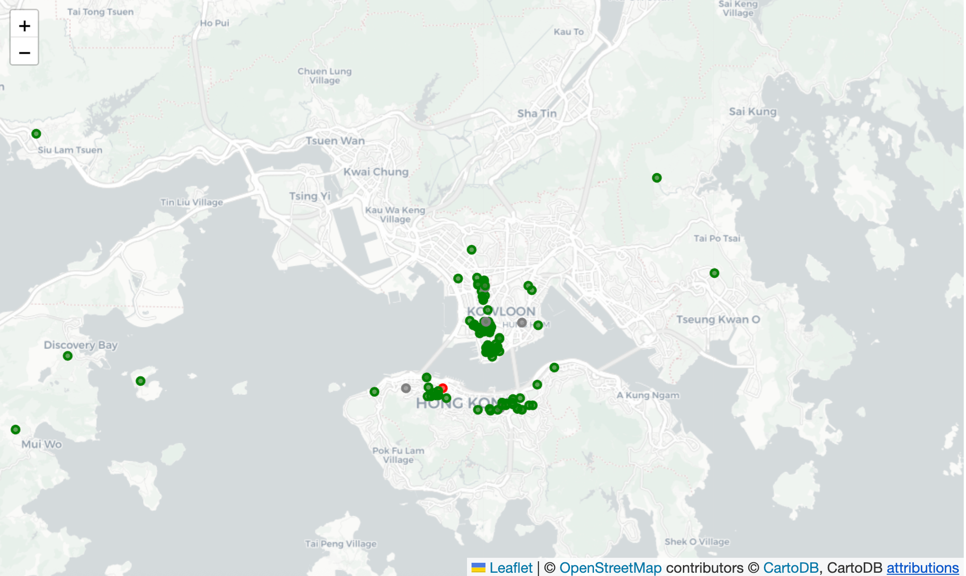Click green marker above Mui Wo label
The width and height of the screenshot is (966, 576).
[16, 430]
